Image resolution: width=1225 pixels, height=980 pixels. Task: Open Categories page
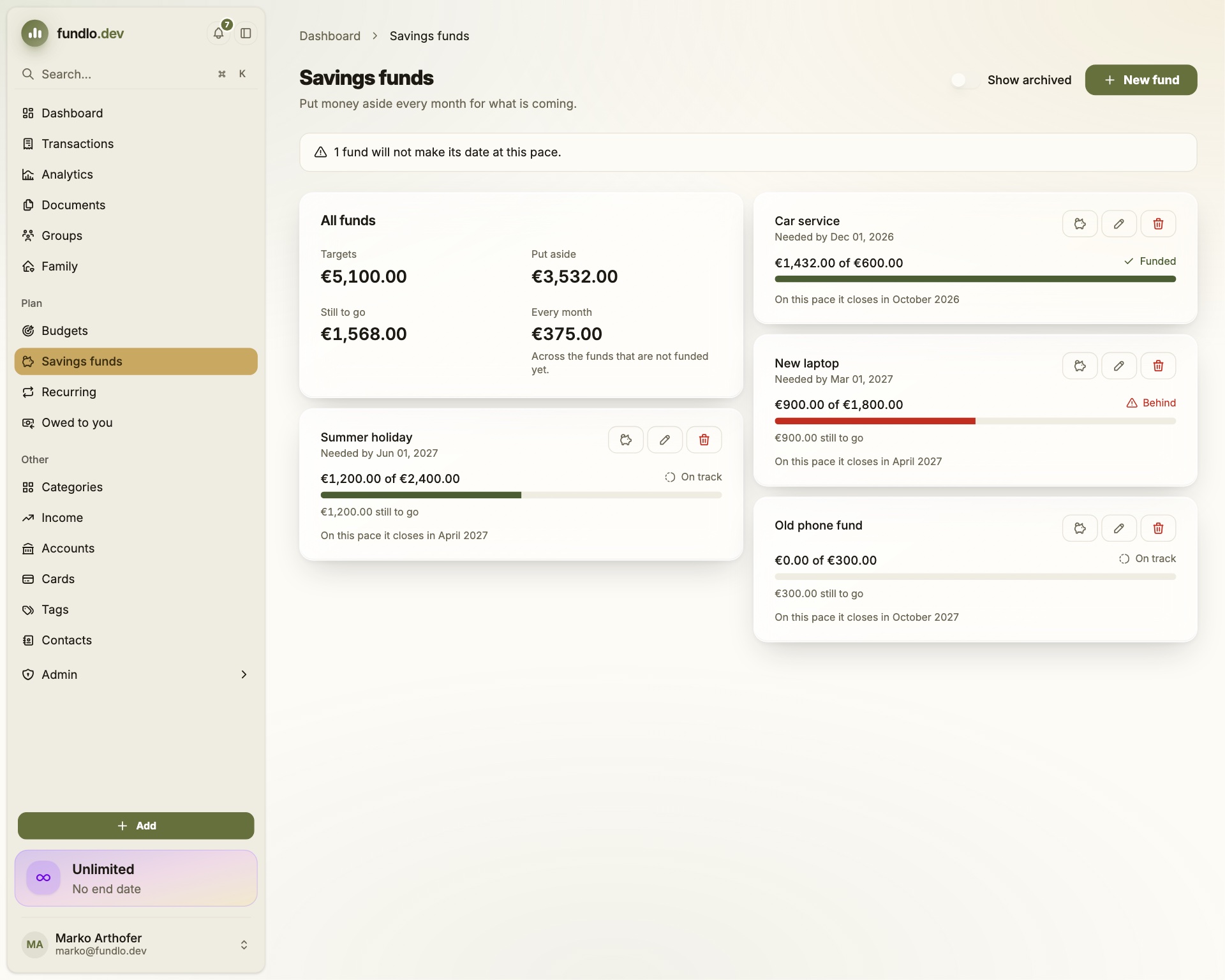136,487
